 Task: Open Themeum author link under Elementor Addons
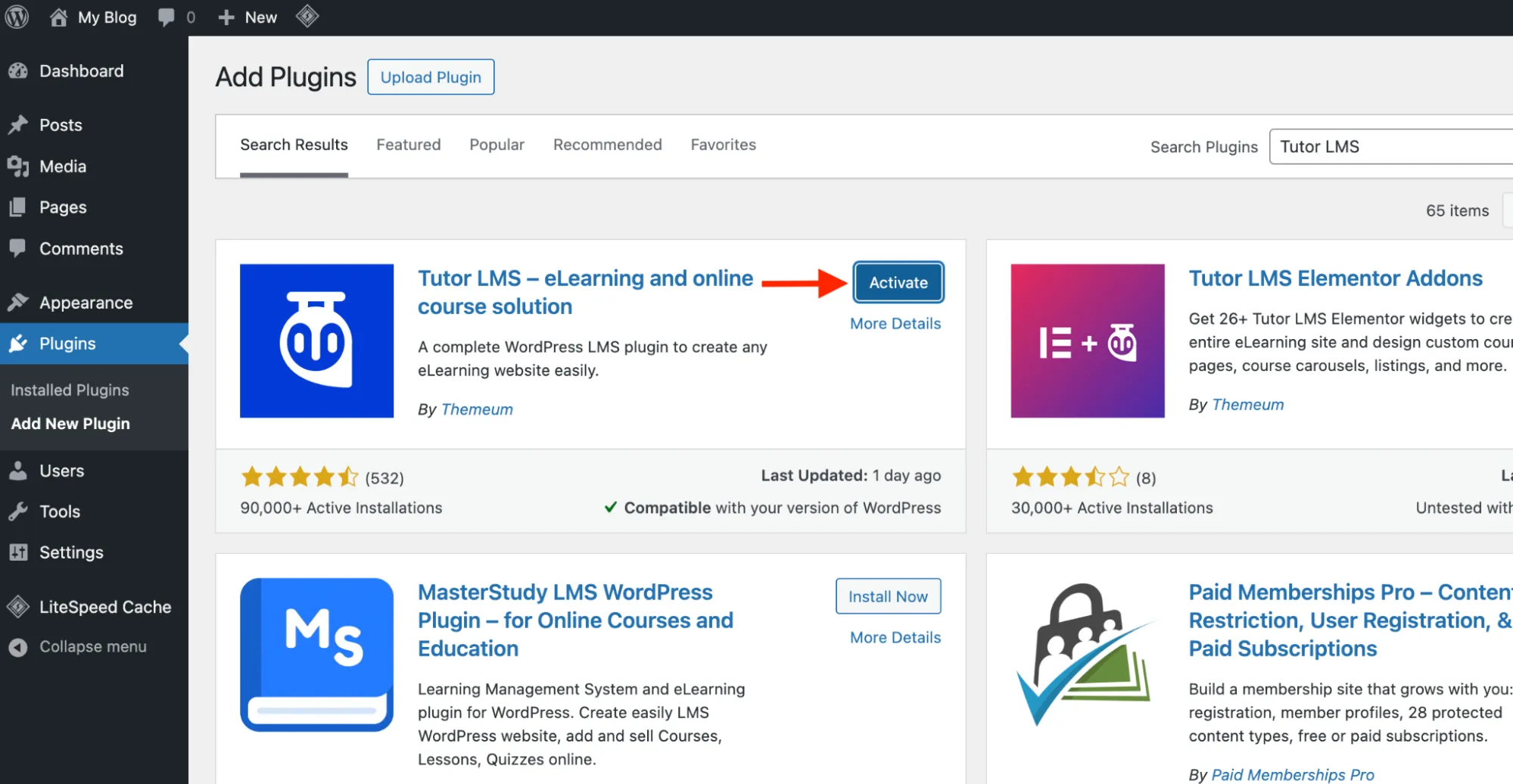click(x=1248, y=405)
